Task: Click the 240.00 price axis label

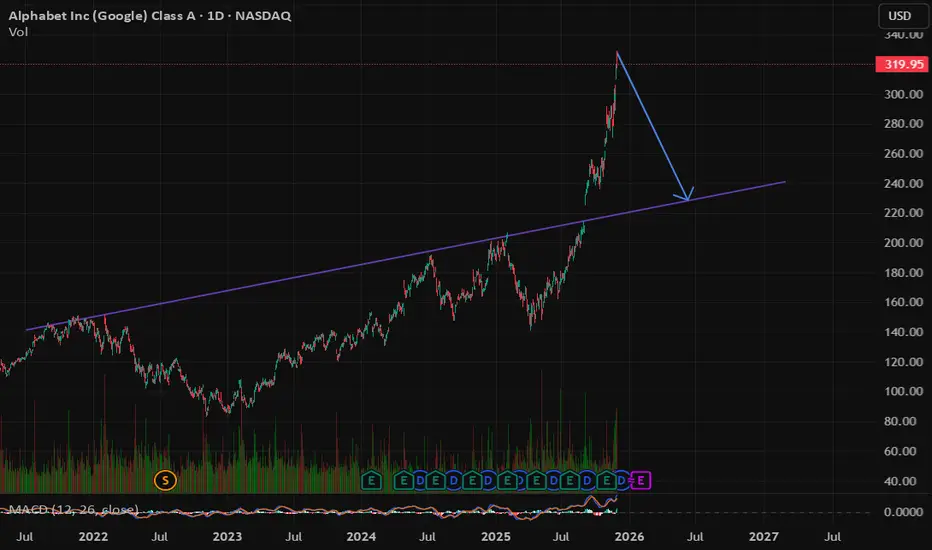Action: click(903, 183)
